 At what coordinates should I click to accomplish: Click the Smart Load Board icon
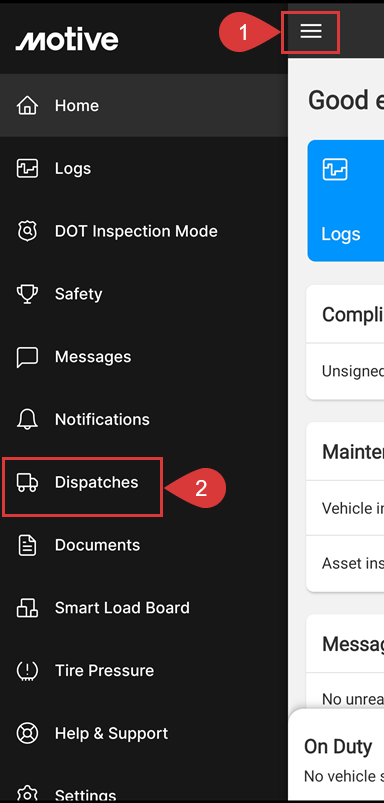tap(27, 608)
